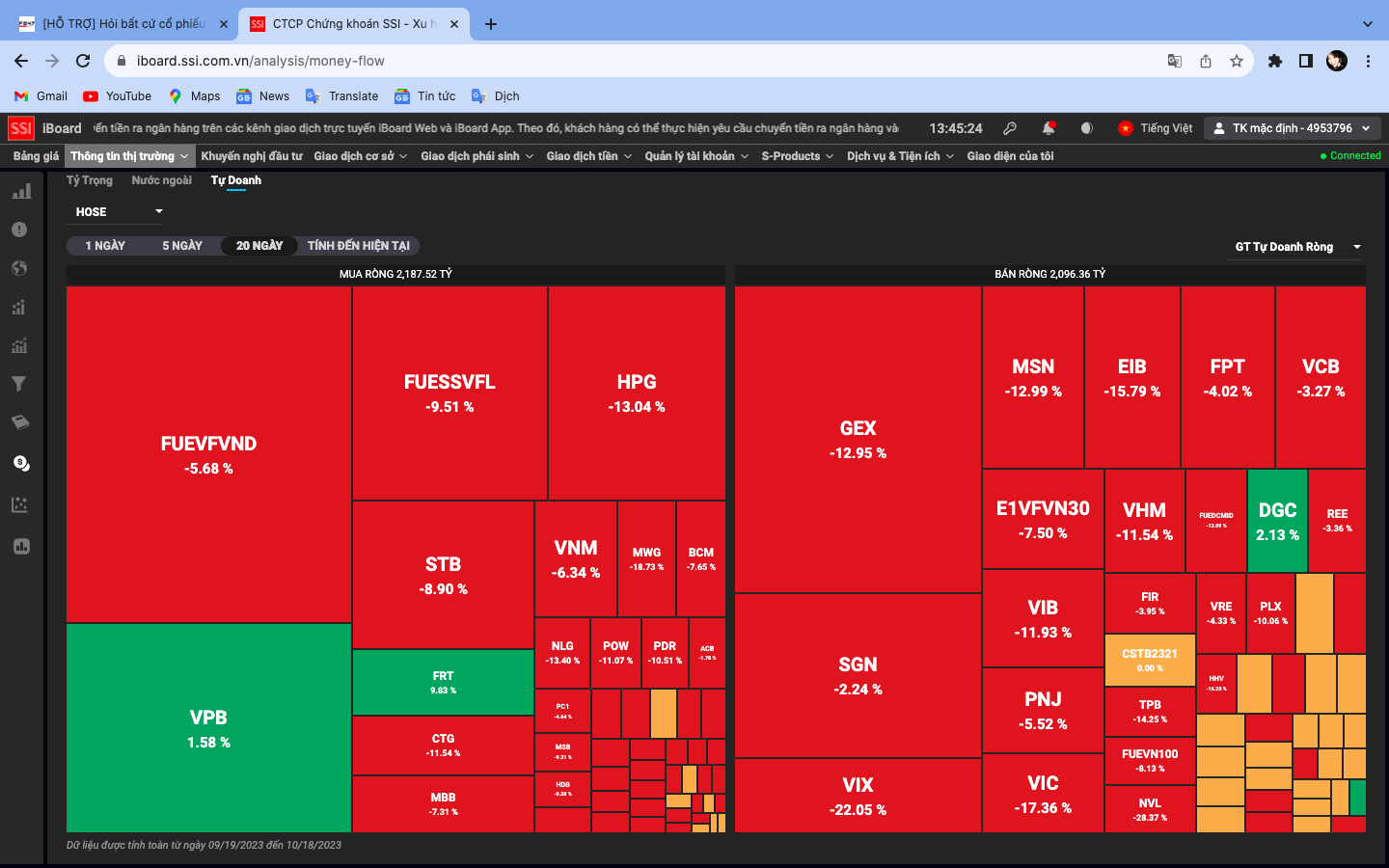Open the Chrome side panel icon

click(x=1306, y=61)
